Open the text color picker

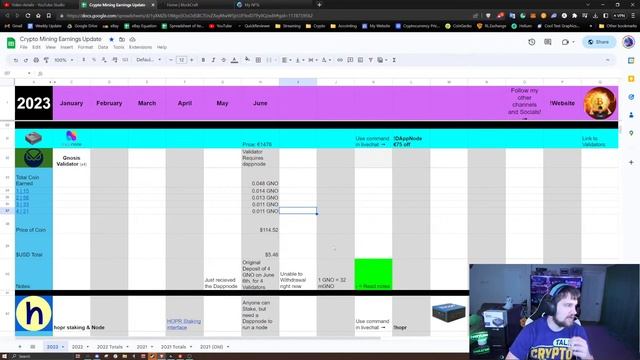(x=234, y=60)
